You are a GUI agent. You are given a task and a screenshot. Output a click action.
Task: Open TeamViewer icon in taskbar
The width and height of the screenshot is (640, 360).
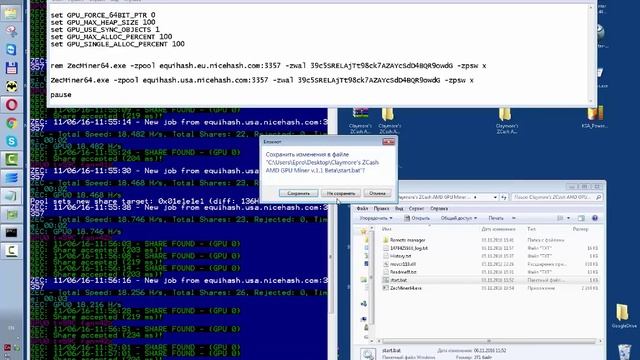11,49
